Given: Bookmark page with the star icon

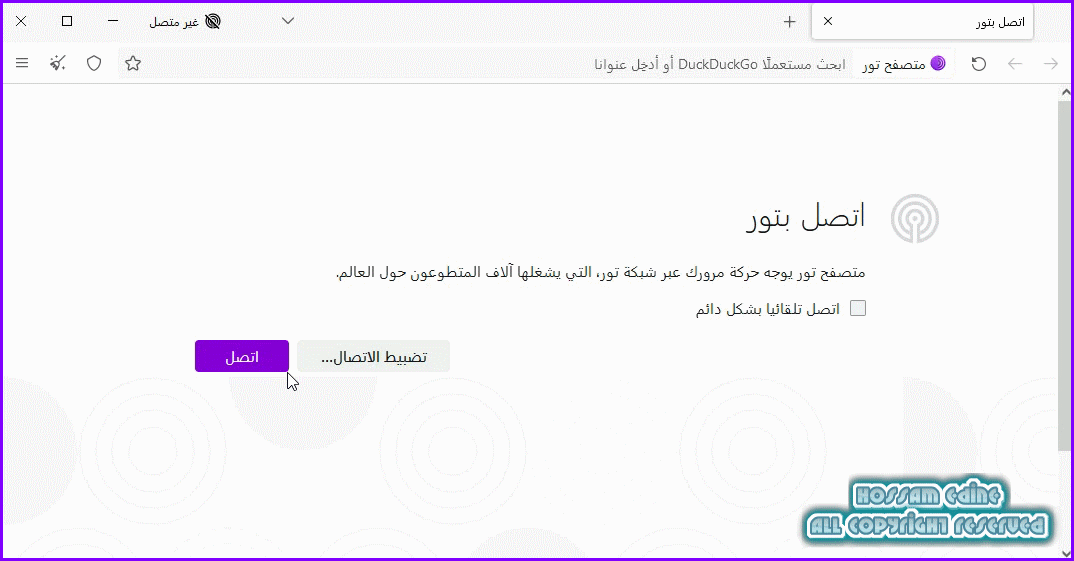Looking at the screenshot, I should pyautogui.click(x=133, y=64).
